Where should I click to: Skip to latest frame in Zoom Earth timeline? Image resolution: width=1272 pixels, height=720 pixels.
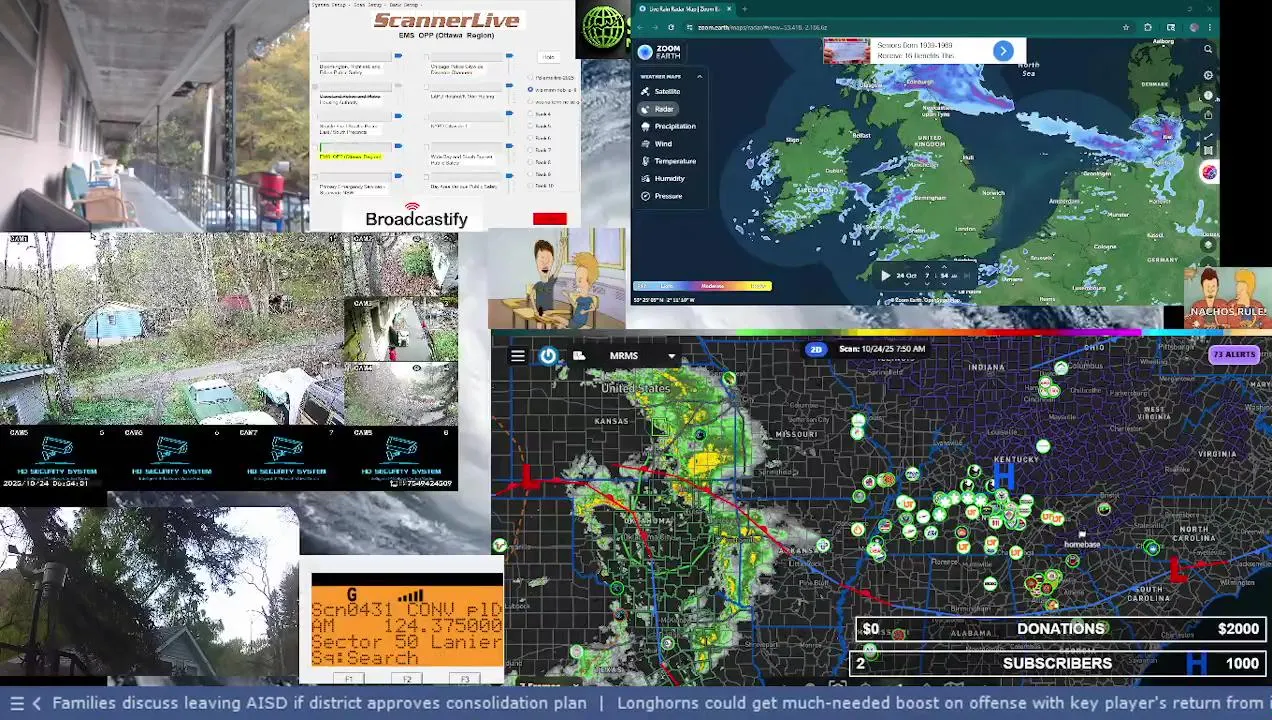[966, 275]
